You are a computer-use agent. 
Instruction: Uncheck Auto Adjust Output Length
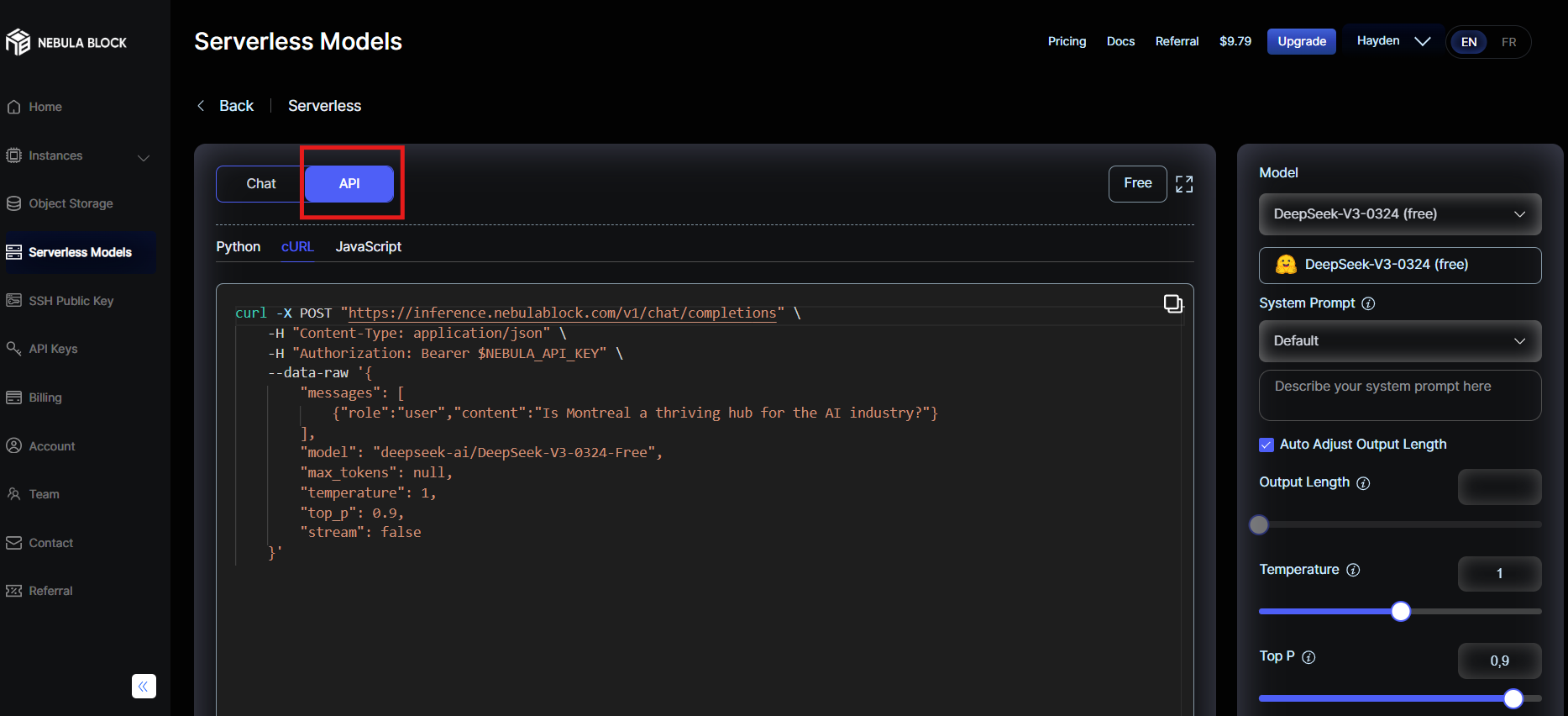point(1266,445)
